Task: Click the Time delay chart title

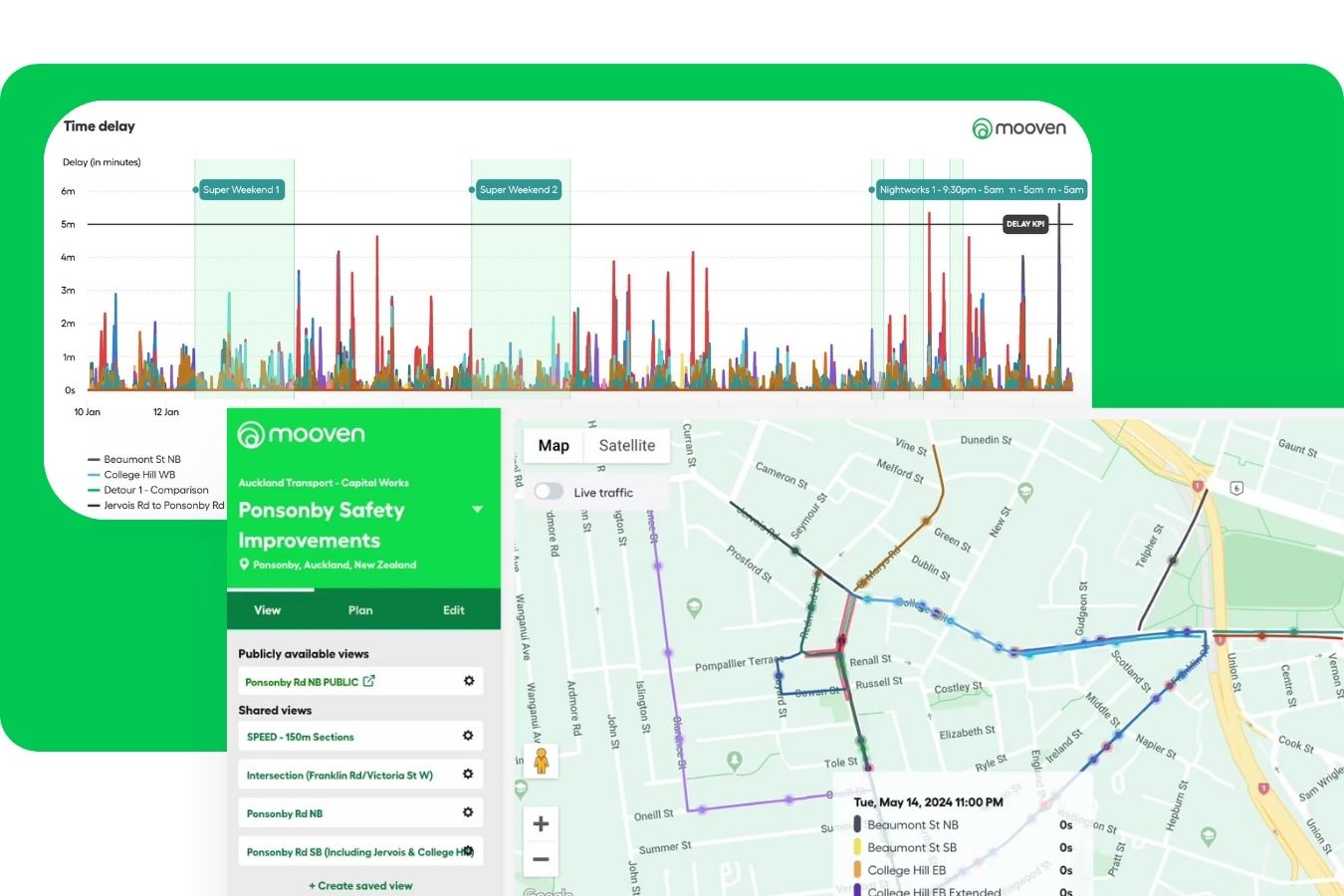Action: pos(100,126)
